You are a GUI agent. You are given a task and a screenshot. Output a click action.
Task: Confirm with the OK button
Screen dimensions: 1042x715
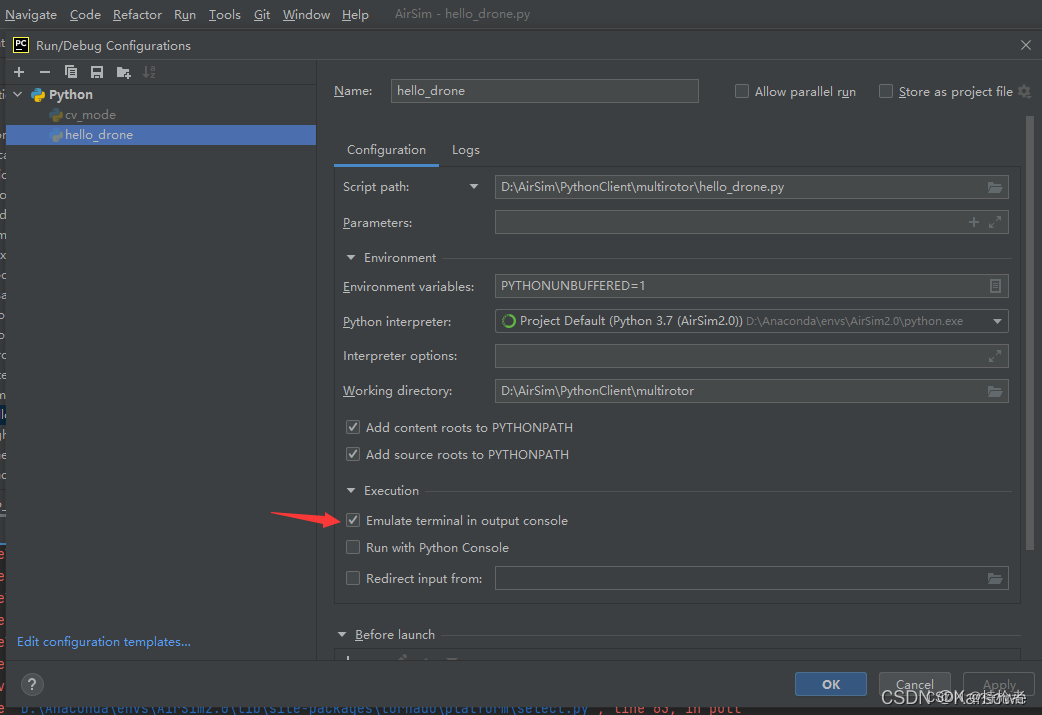click(x=831, y=684)
